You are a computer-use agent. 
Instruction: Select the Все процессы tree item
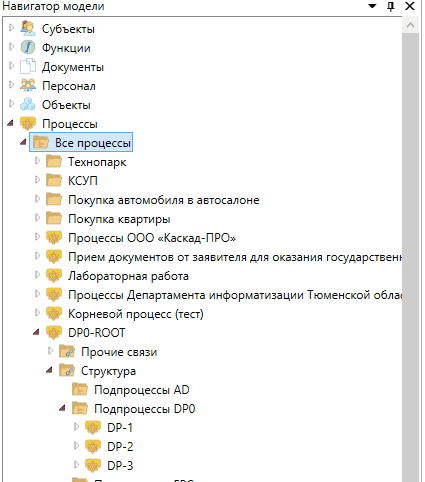[81, 142]
